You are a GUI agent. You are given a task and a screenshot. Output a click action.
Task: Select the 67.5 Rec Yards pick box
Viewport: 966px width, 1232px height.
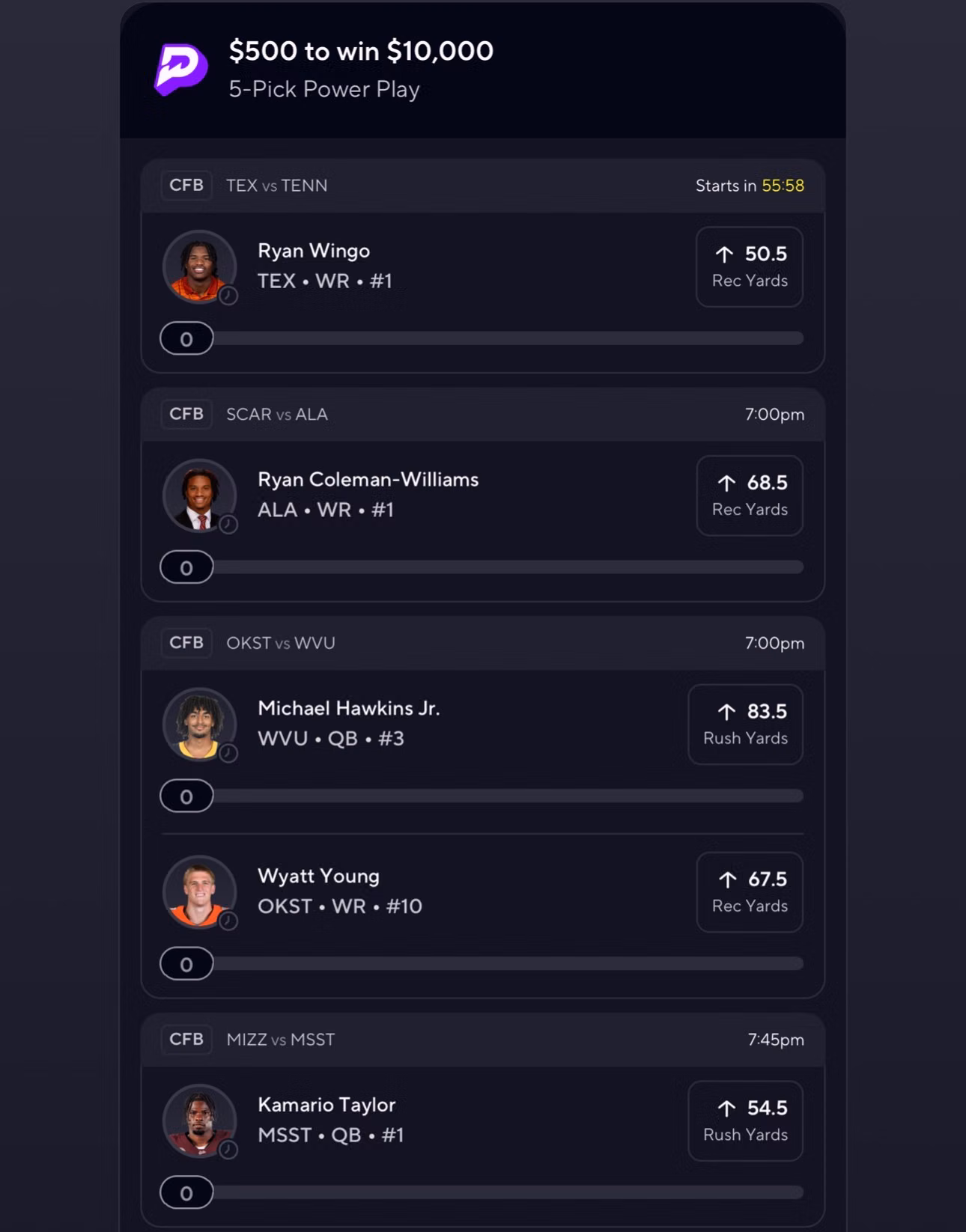pos(750,892)
